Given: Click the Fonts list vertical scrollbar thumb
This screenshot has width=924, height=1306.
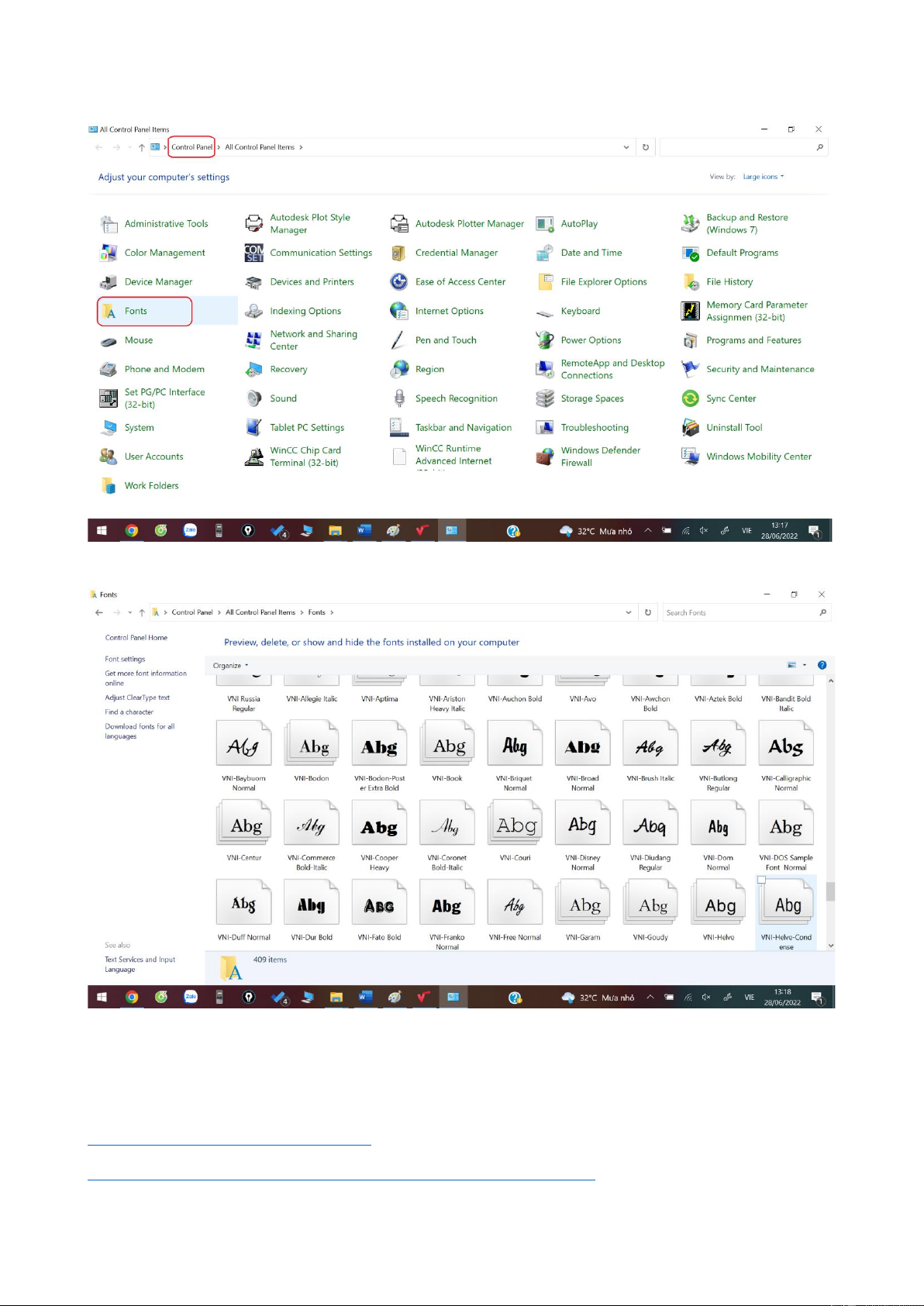Looking at the screenshot, I should 830,891.
